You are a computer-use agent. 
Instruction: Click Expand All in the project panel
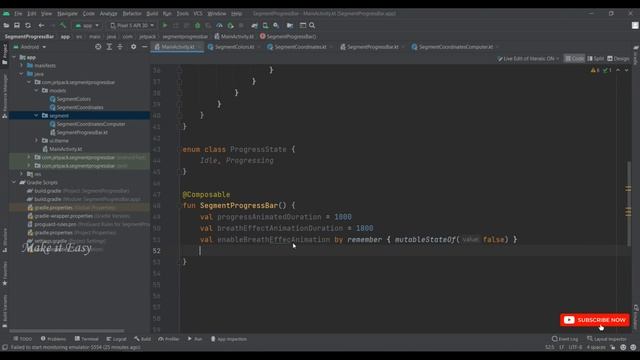tap(109, 47)
